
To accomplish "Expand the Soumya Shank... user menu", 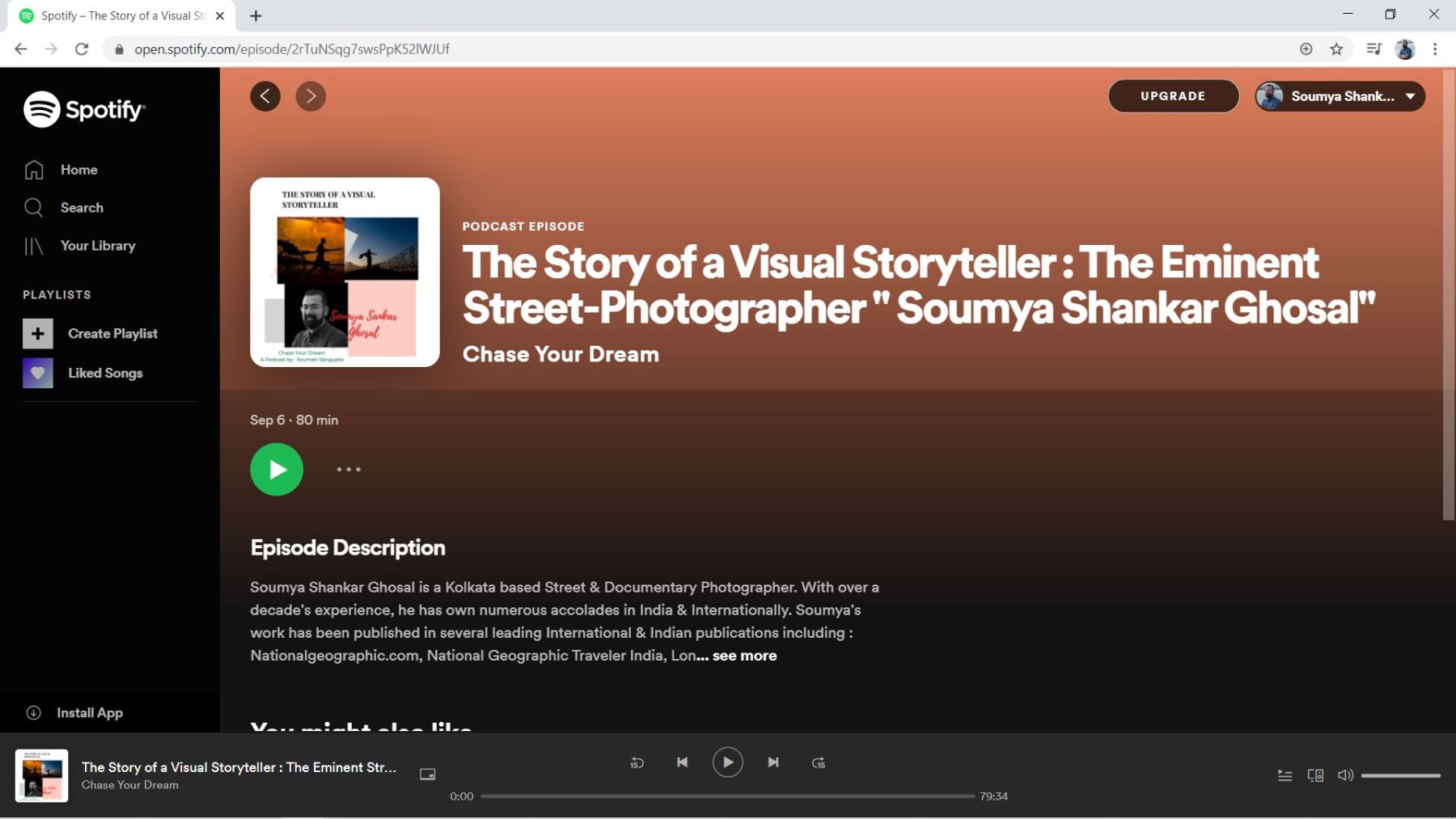I will pyautogui.click(x=1340, y=96).
